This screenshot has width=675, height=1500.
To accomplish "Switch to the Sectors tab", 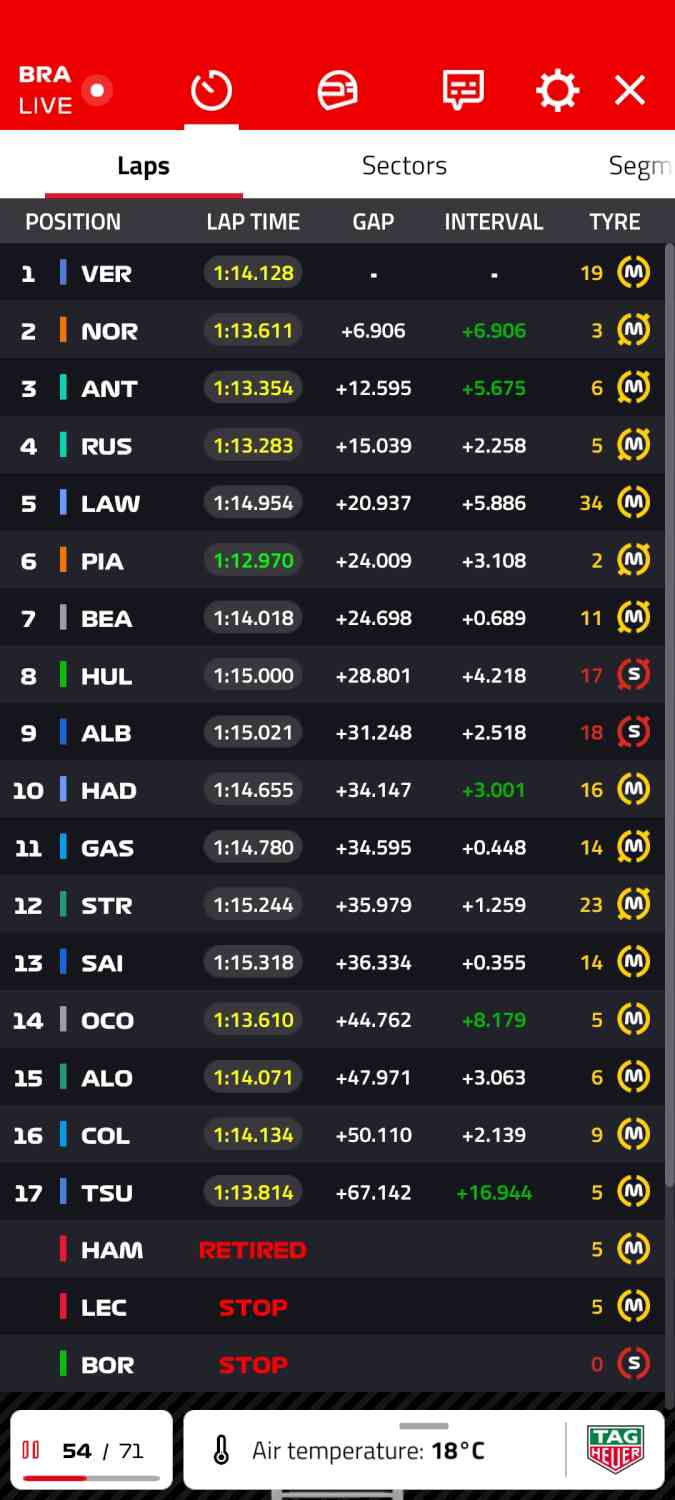I will point(404,166).
